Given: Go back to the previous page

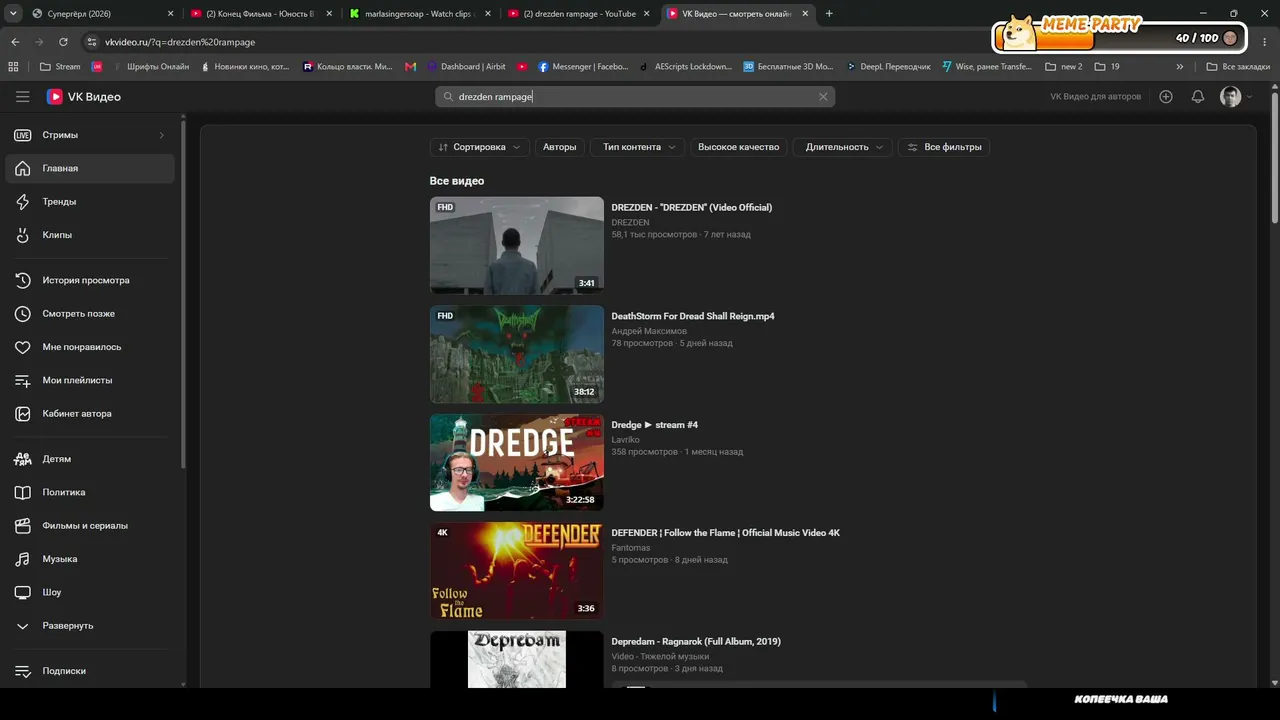Looking at the screenshot, I should click(15, 42).
